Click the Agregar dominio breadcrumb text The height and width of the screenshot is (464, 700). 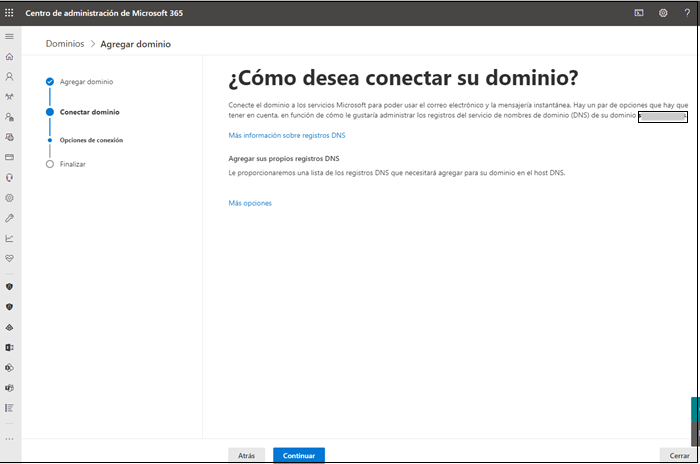(135, 44)
